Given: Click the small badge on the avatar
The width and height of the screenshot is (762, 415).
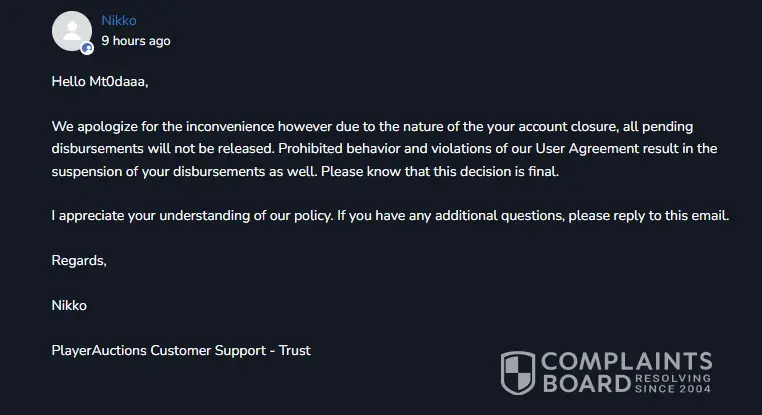Looking at the screenshot, I should pyautogui.click(x=88, y=48).
